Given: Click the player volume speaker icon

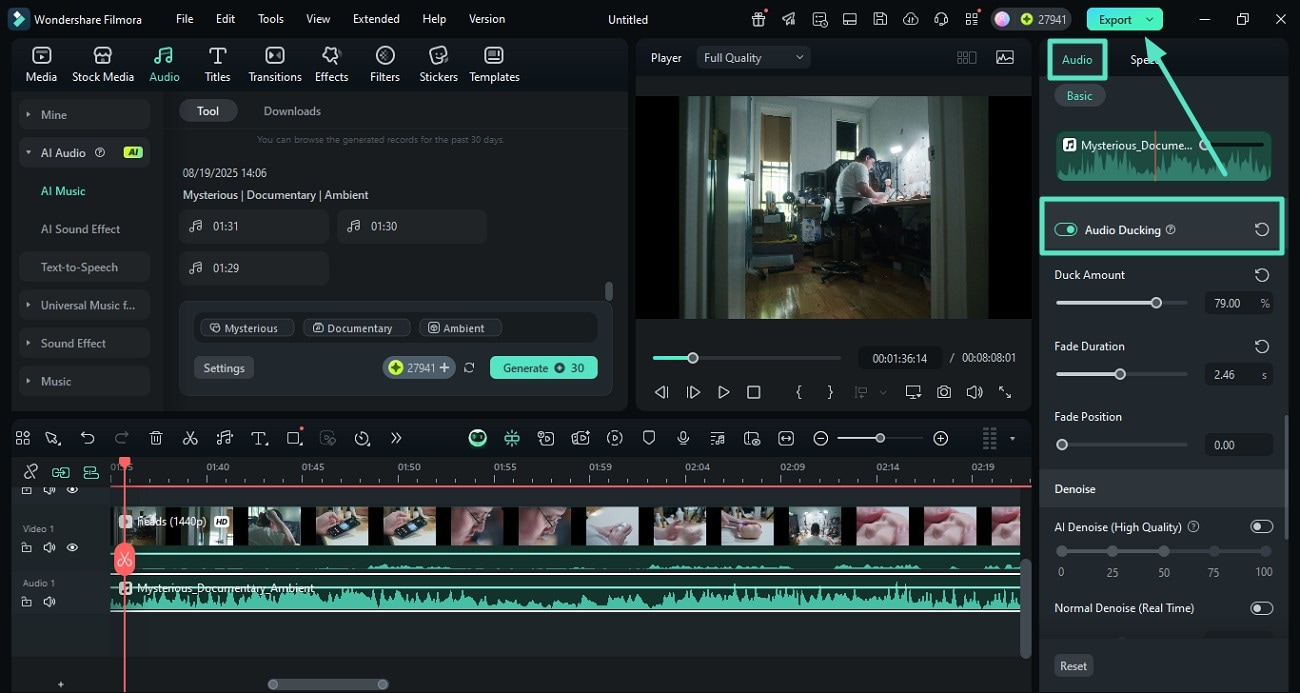Looking at the screenshot, I should pos(974,393).
